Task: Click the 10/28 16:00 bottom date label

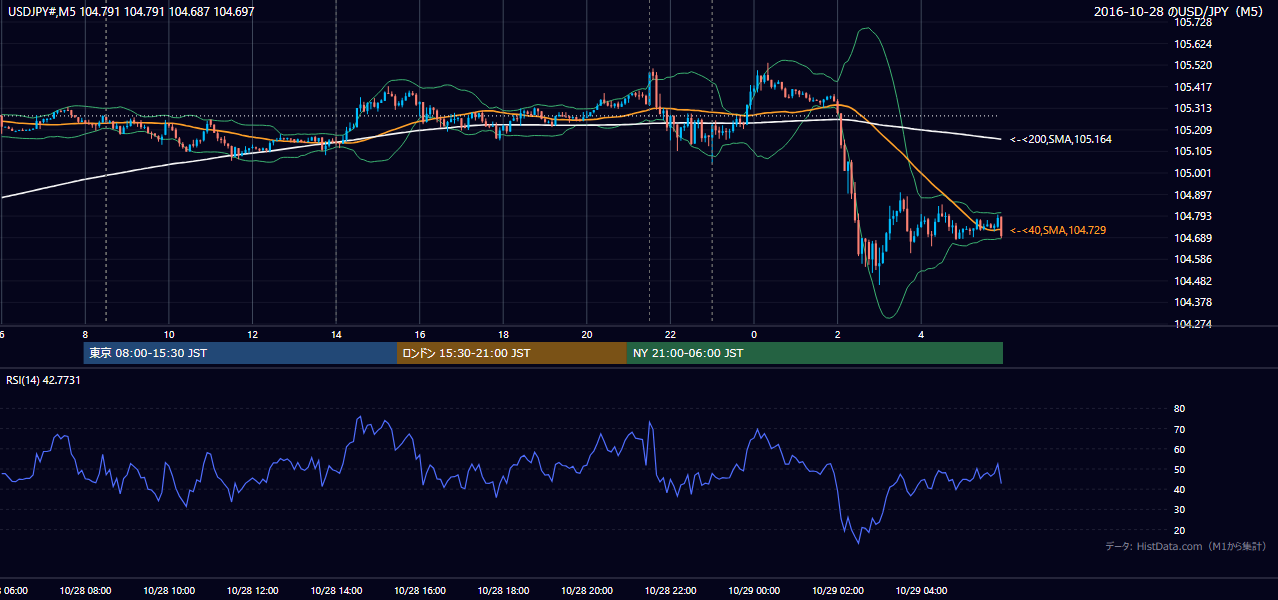Action: tap(420, 591)
